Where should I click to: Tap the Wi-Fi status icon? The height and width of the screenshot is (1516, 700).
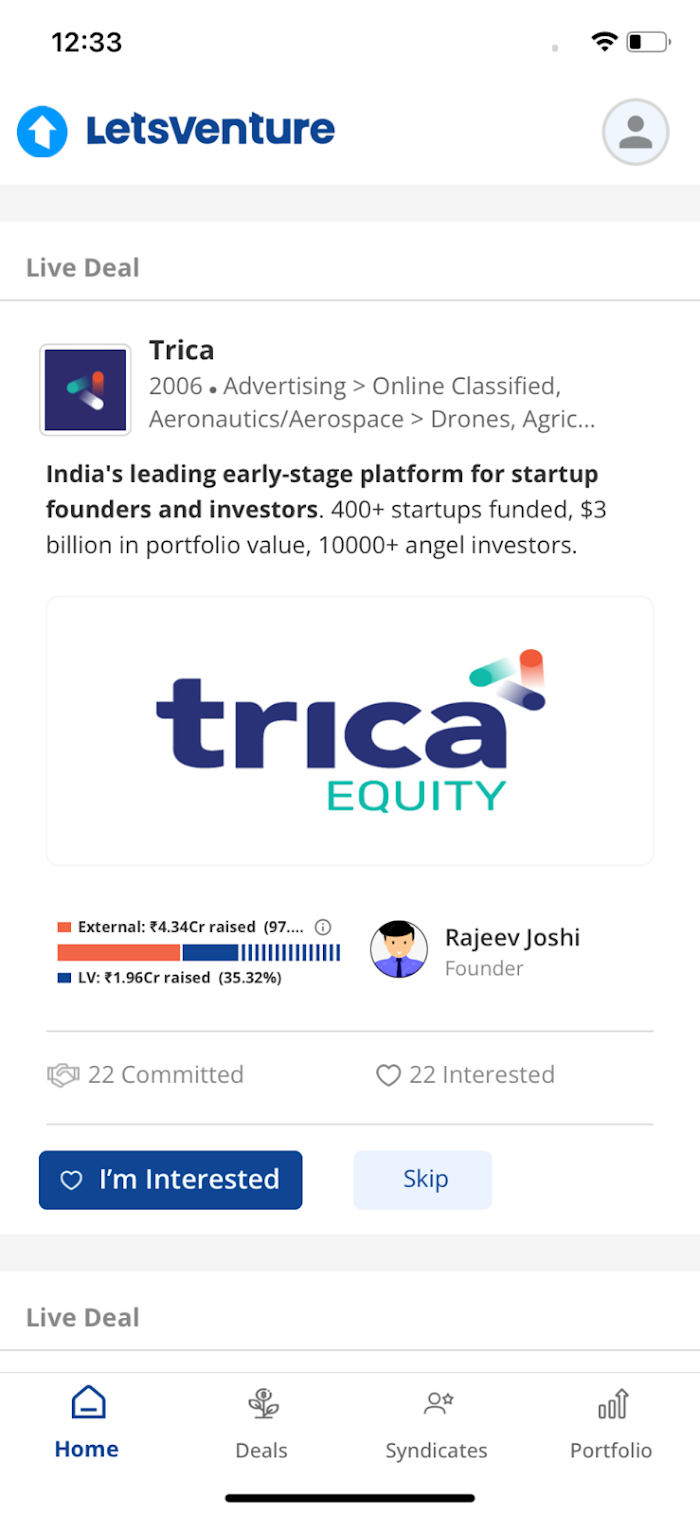[x=604, y=42]
